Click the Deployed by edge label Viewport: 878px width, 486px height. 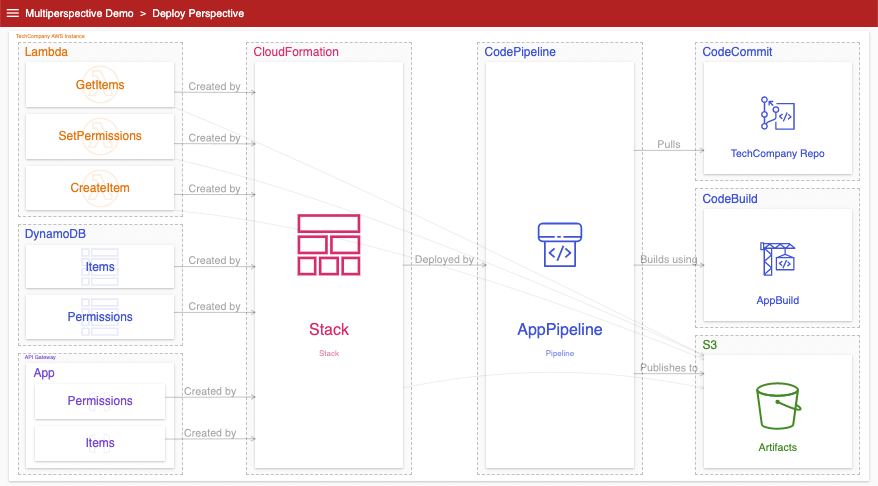pyautogui.click(x=444, y=259)
